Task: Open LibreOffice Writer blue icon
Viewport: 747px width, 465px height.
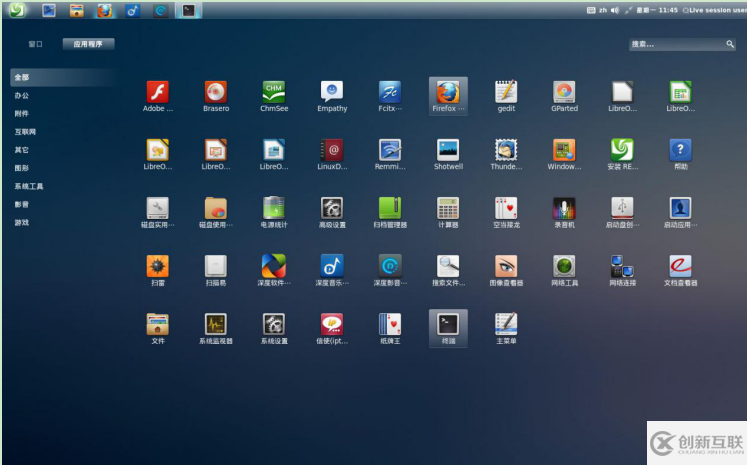Action: coord(274,150)
